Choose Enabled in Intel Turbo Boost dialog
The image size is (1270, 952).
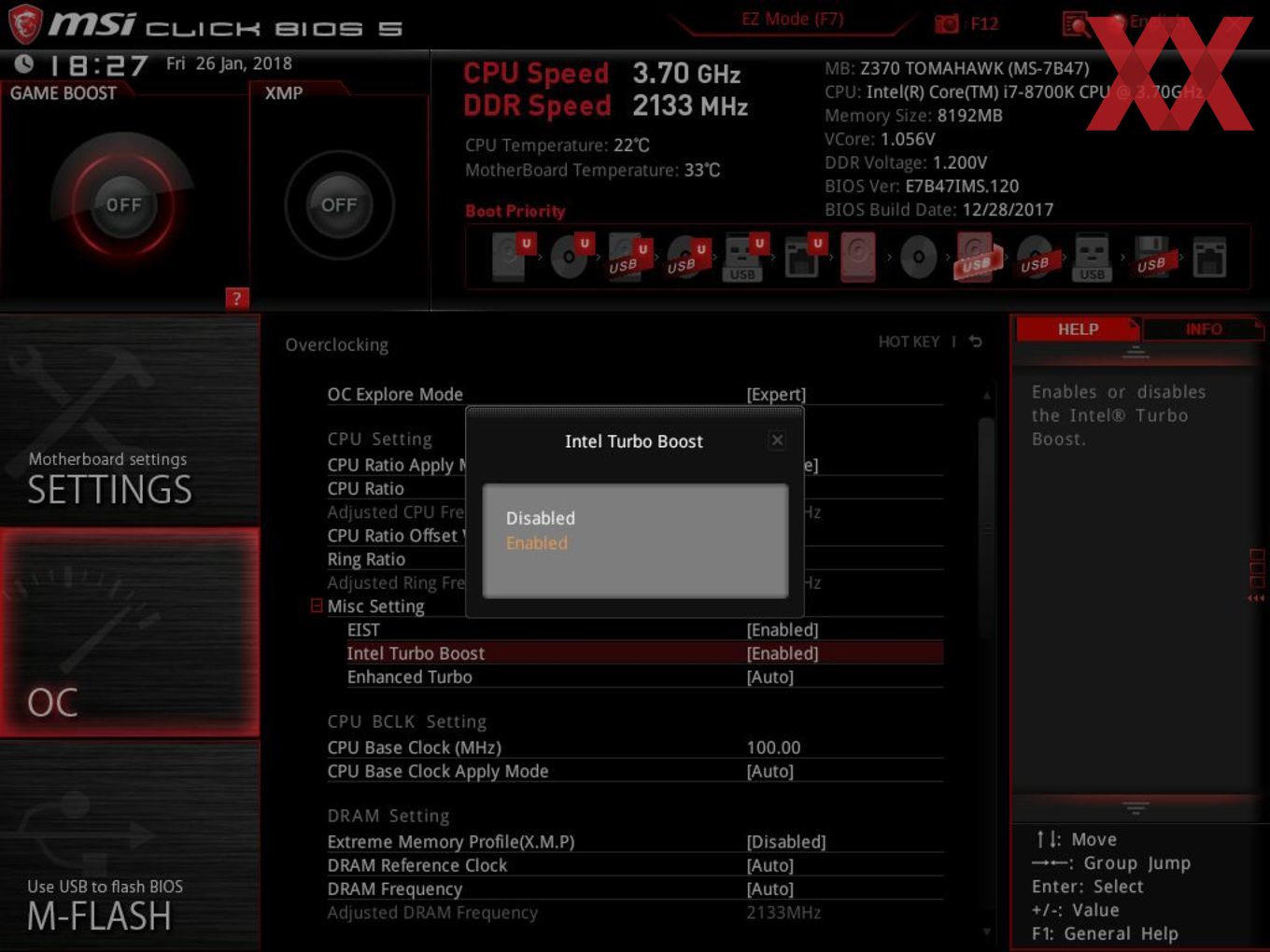point(537,543)
